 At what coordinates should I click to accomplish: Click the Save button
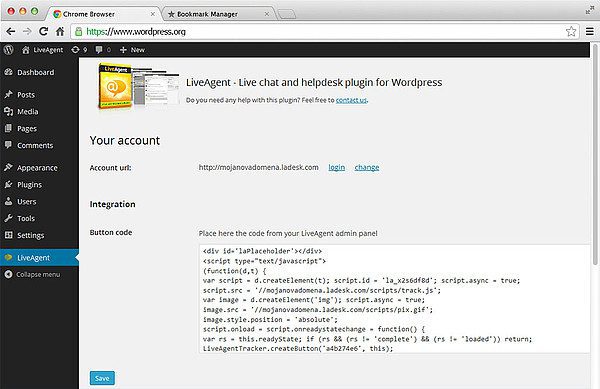102,378
